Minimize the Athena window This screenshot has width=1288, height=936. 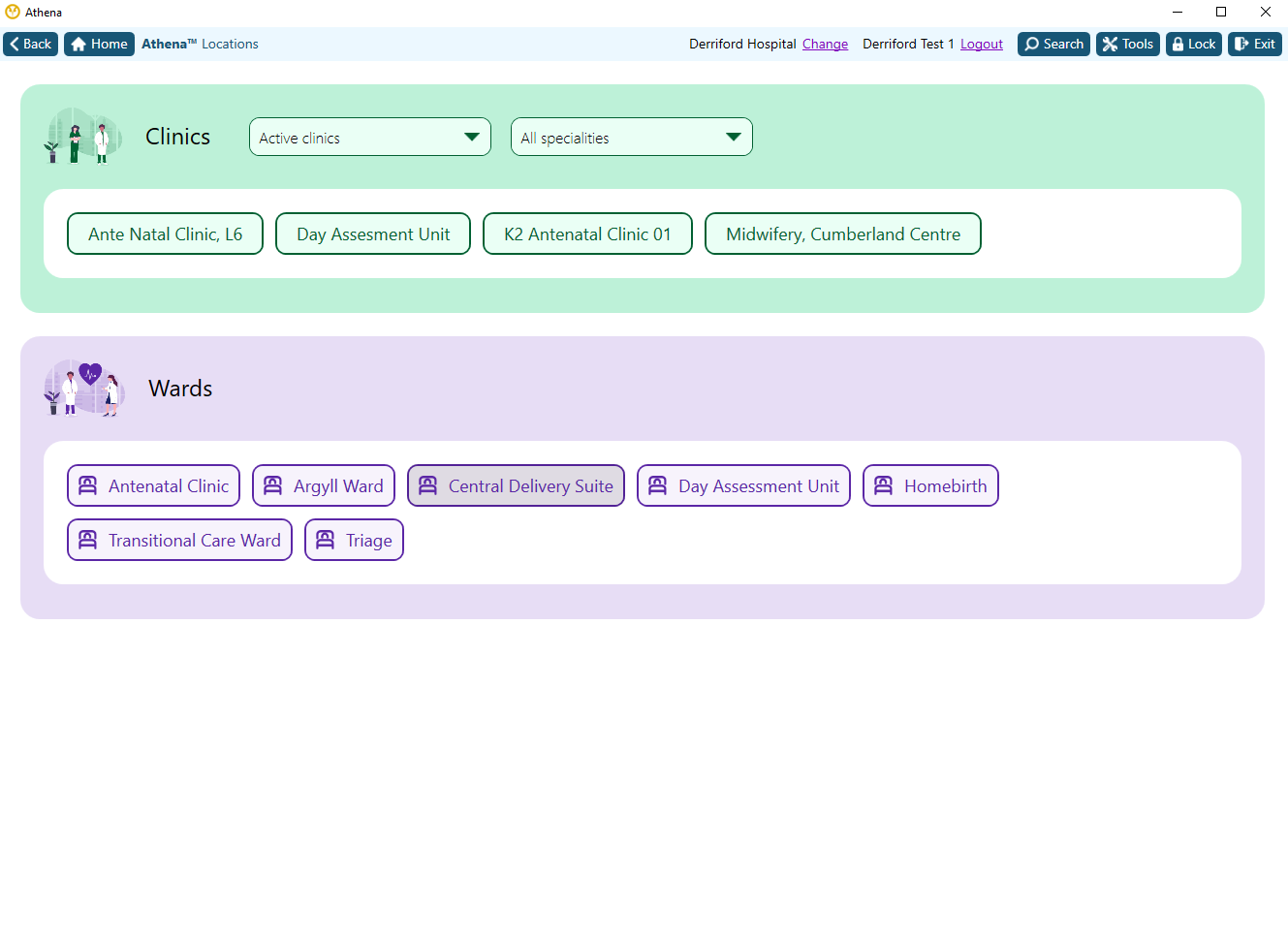pos(1178,12)
